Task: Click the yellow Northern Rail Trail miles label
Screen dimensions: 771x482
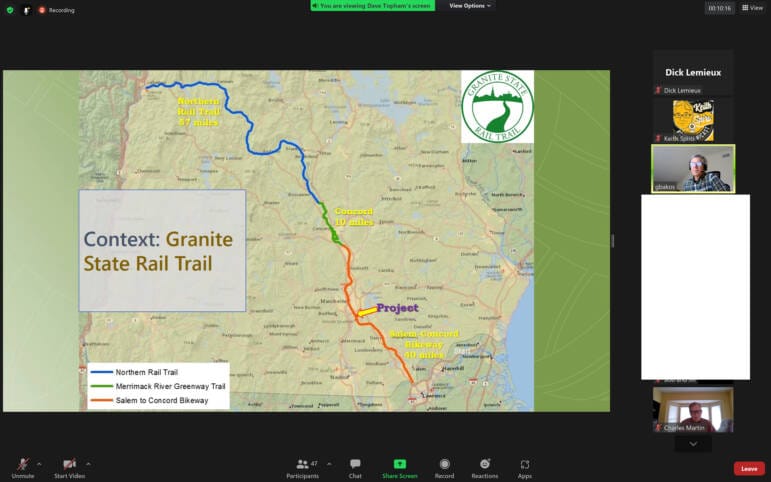Action: pyautogui.click(x=198, y=112)
